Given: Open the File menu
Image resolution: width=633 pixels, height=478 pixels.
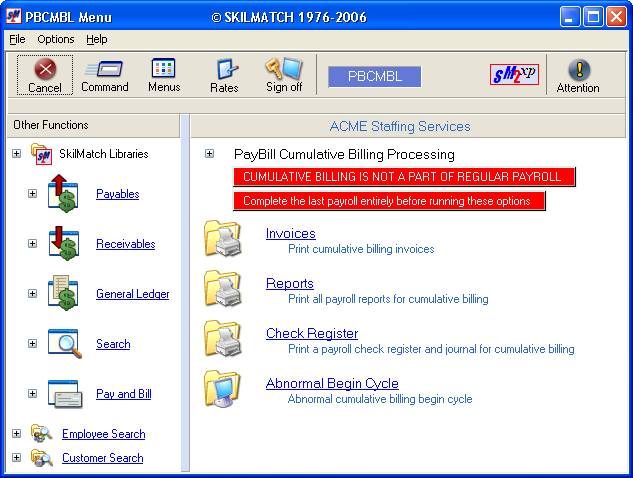Looking at the screenshot, I should tap(17, 39).
